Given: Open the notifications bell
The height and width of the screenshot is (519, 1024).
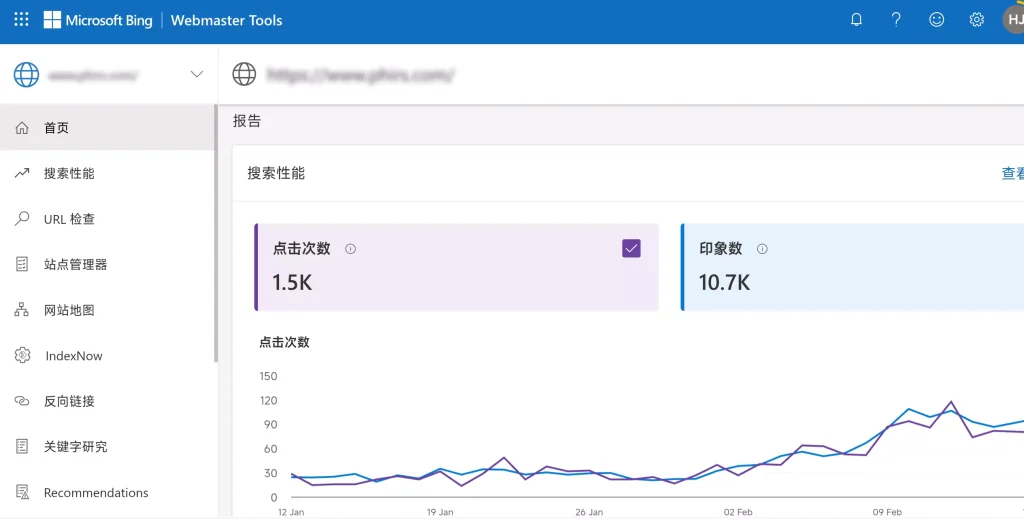Looking at the screenshot, I should pyautogui.click(x=856, y=20).
